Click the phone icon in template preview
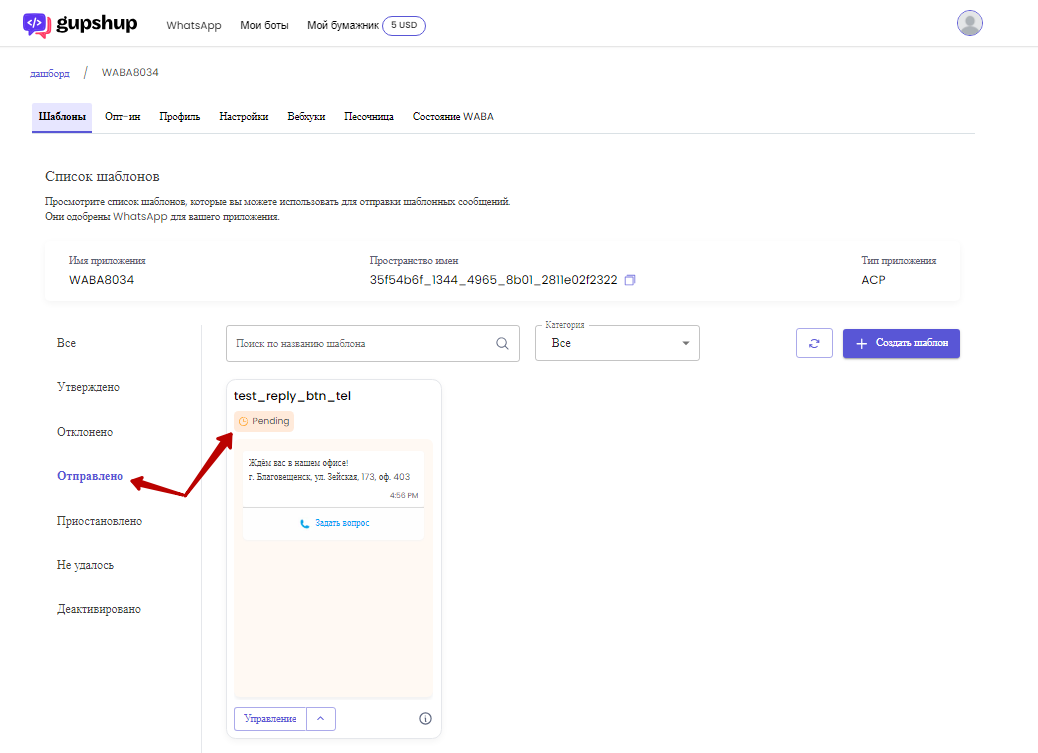1038x753 pixels. coord(305,523)
